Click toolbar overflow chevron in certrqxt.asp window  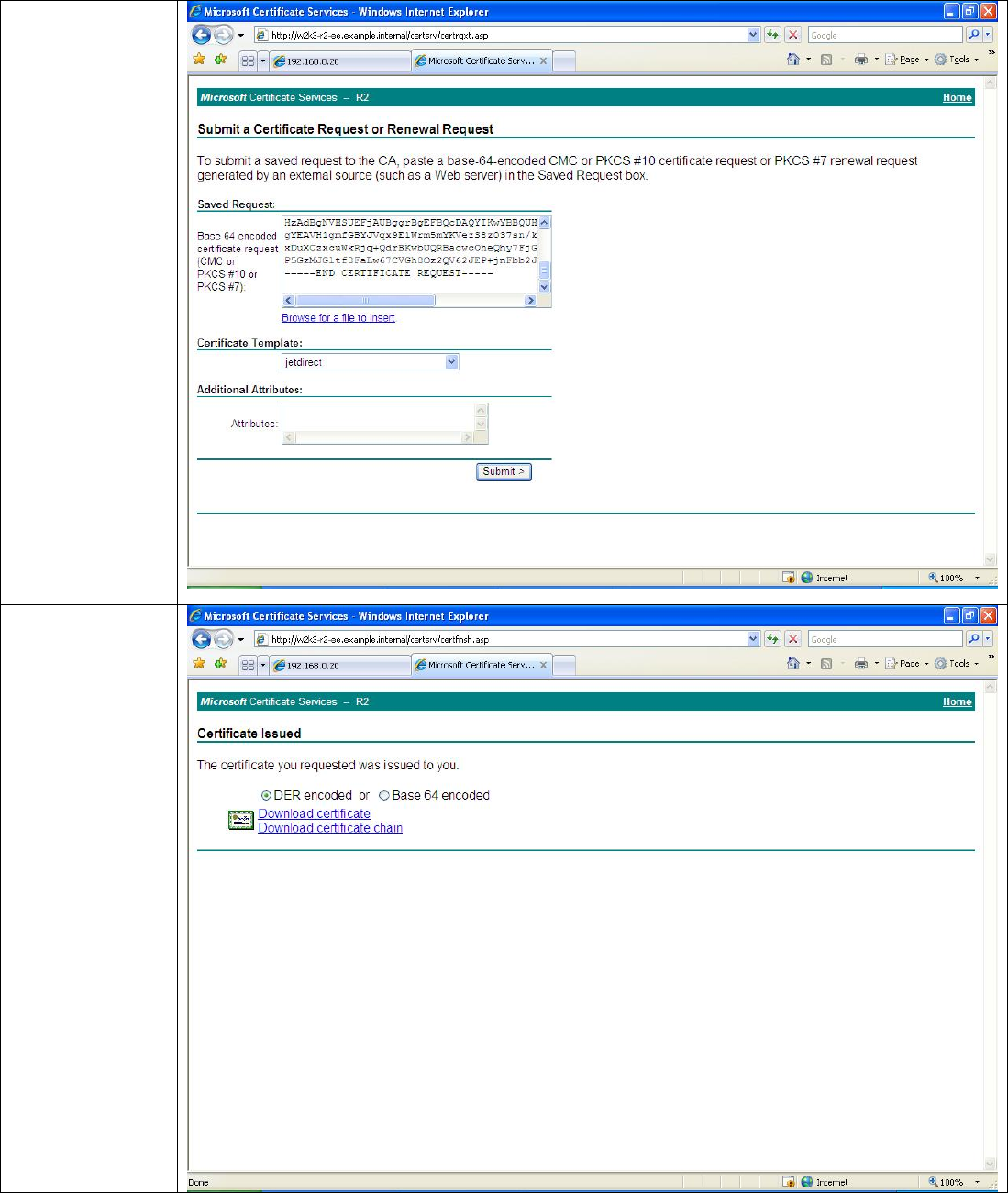click(x=991, y=53)
